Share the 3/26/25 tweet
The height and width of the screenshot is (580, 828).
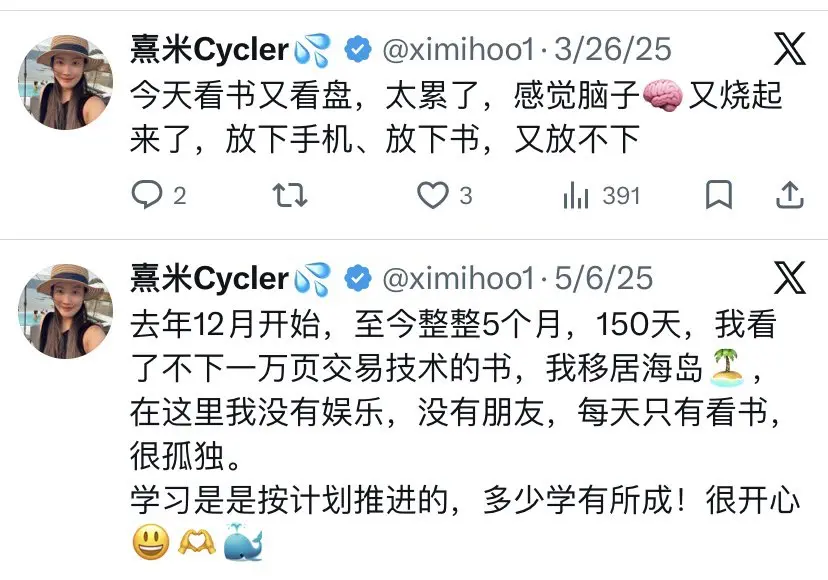(x=789, y=195)
